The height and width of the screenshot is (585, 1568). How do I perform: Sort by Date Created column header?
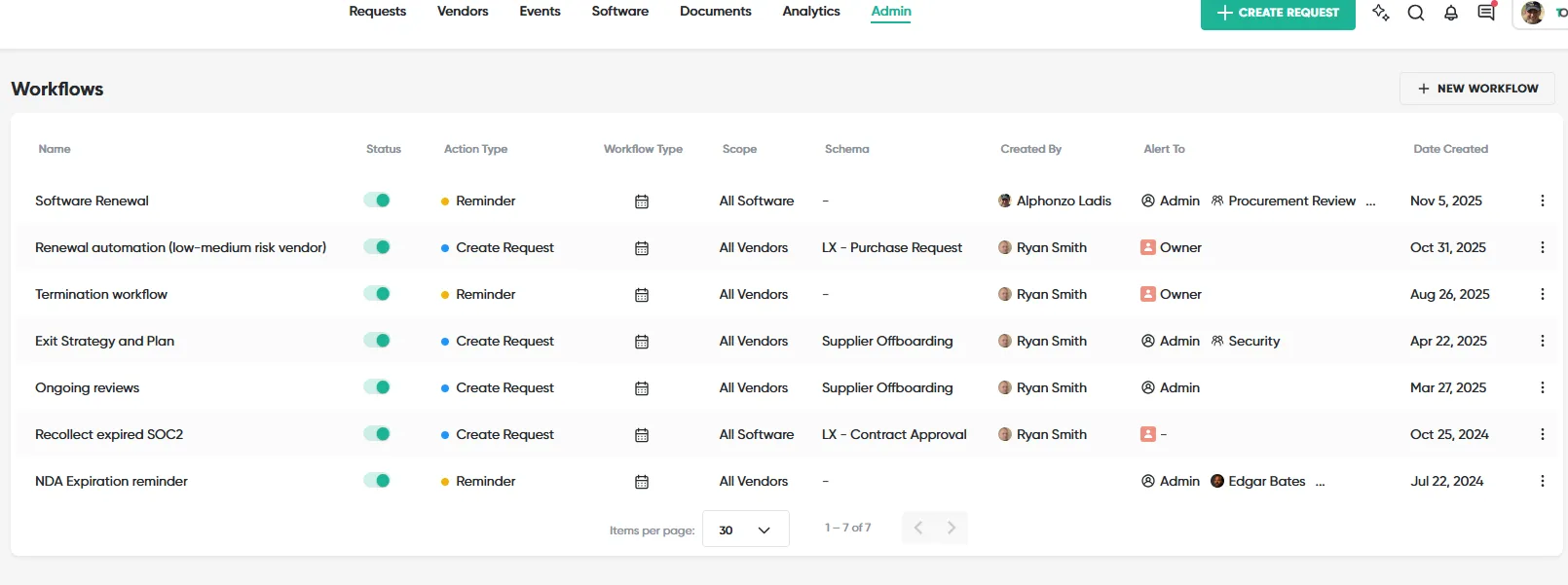click(x=1450, y=149)
